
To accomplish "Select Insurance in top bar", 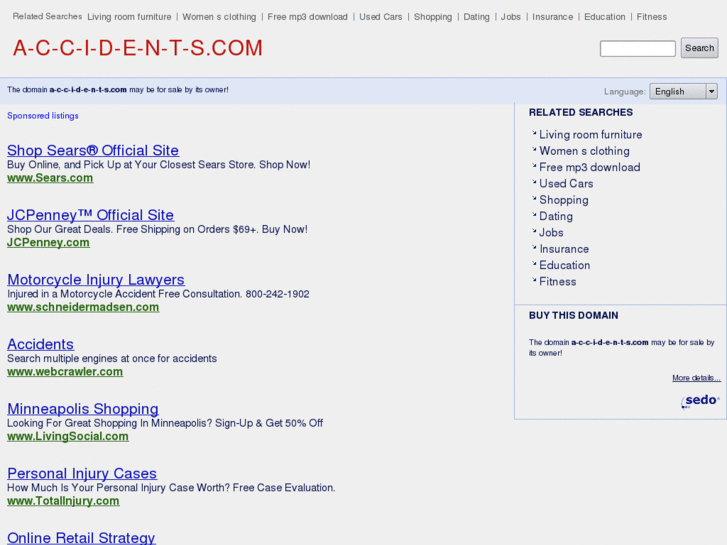I will [552, 17].
